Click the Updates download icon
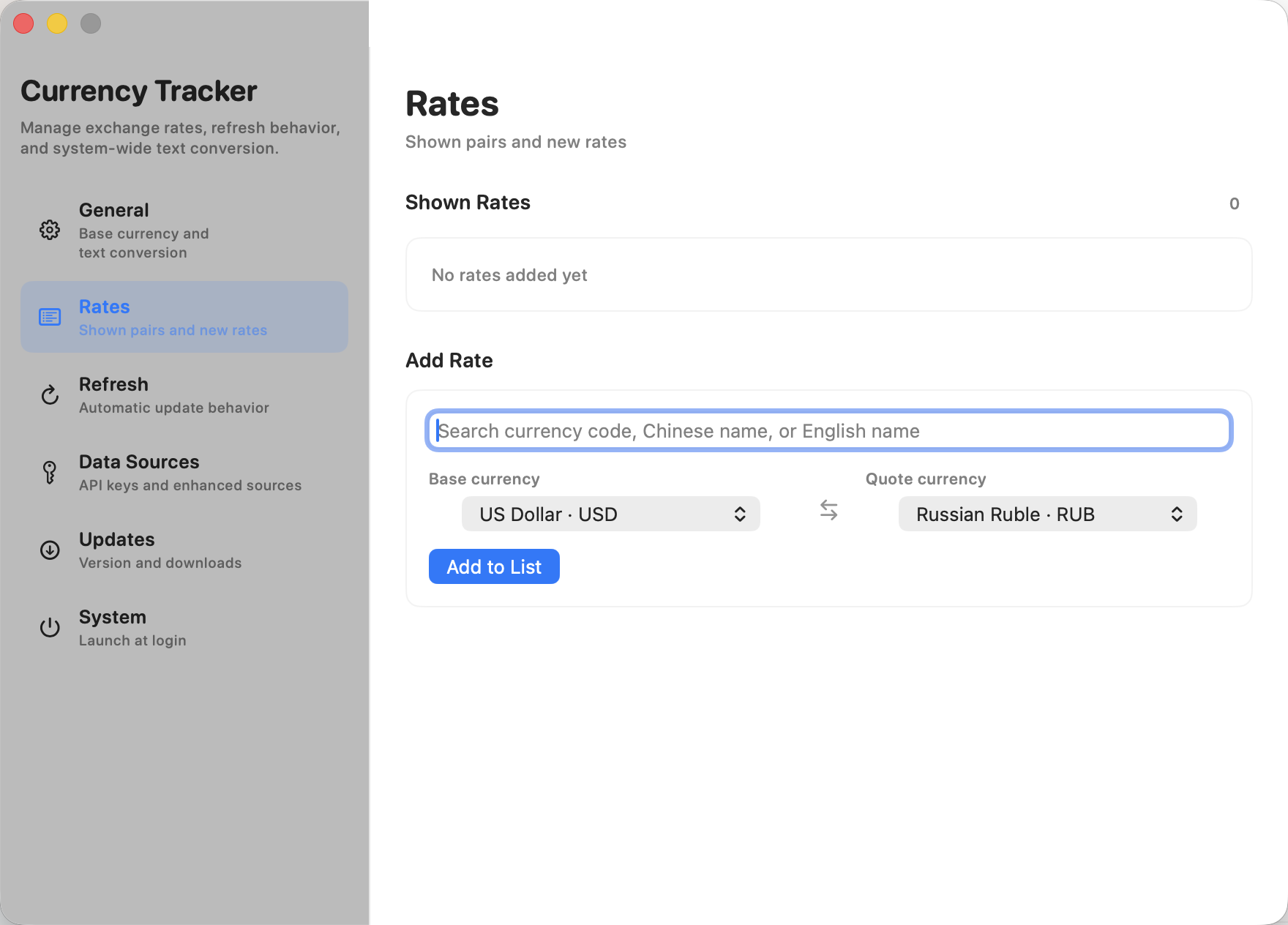The image size is (1288, 925). coord(49,550)
